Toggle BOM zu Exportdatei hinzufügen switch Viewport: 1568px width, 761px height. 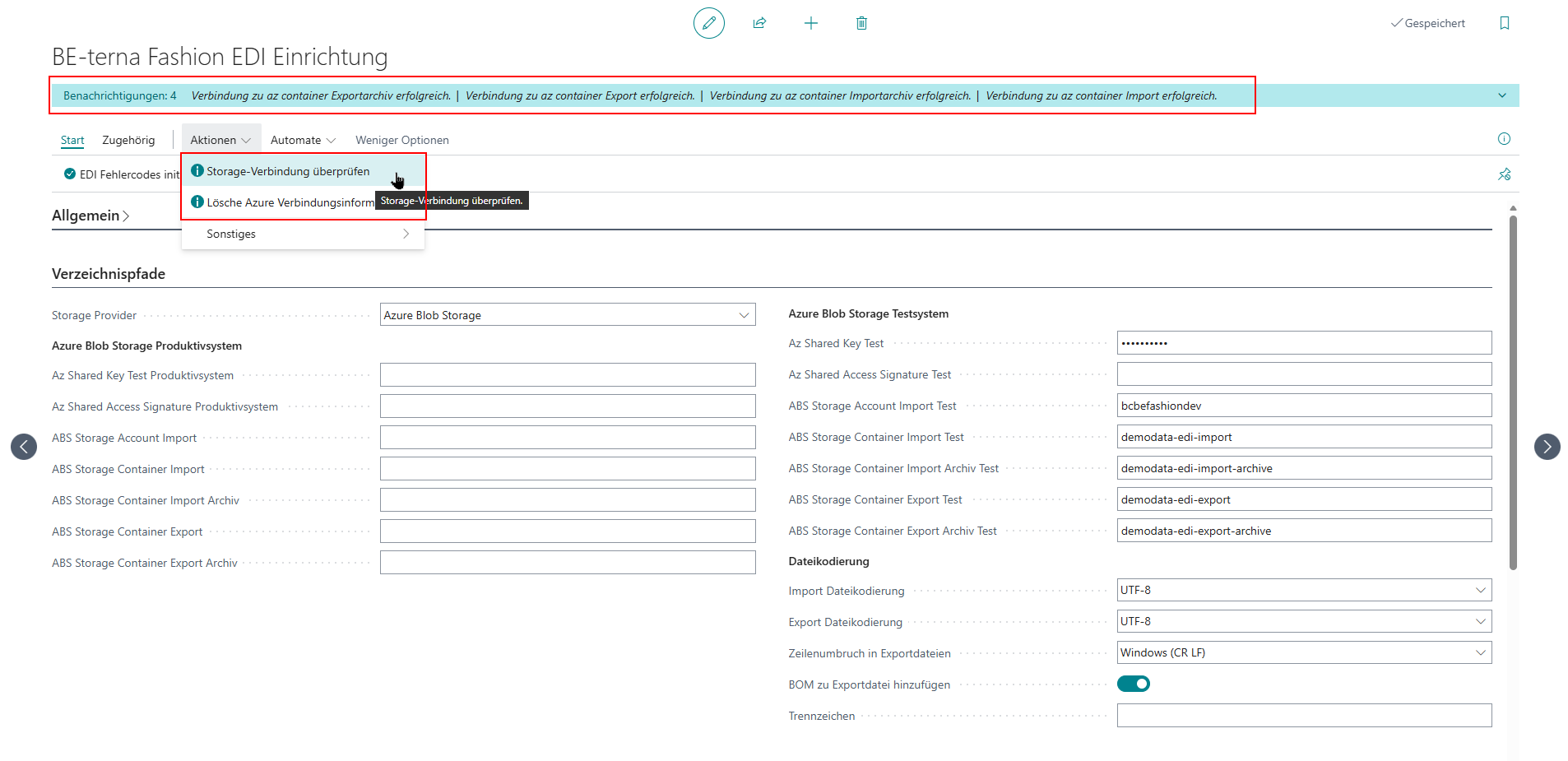[x=1133, y=684]
